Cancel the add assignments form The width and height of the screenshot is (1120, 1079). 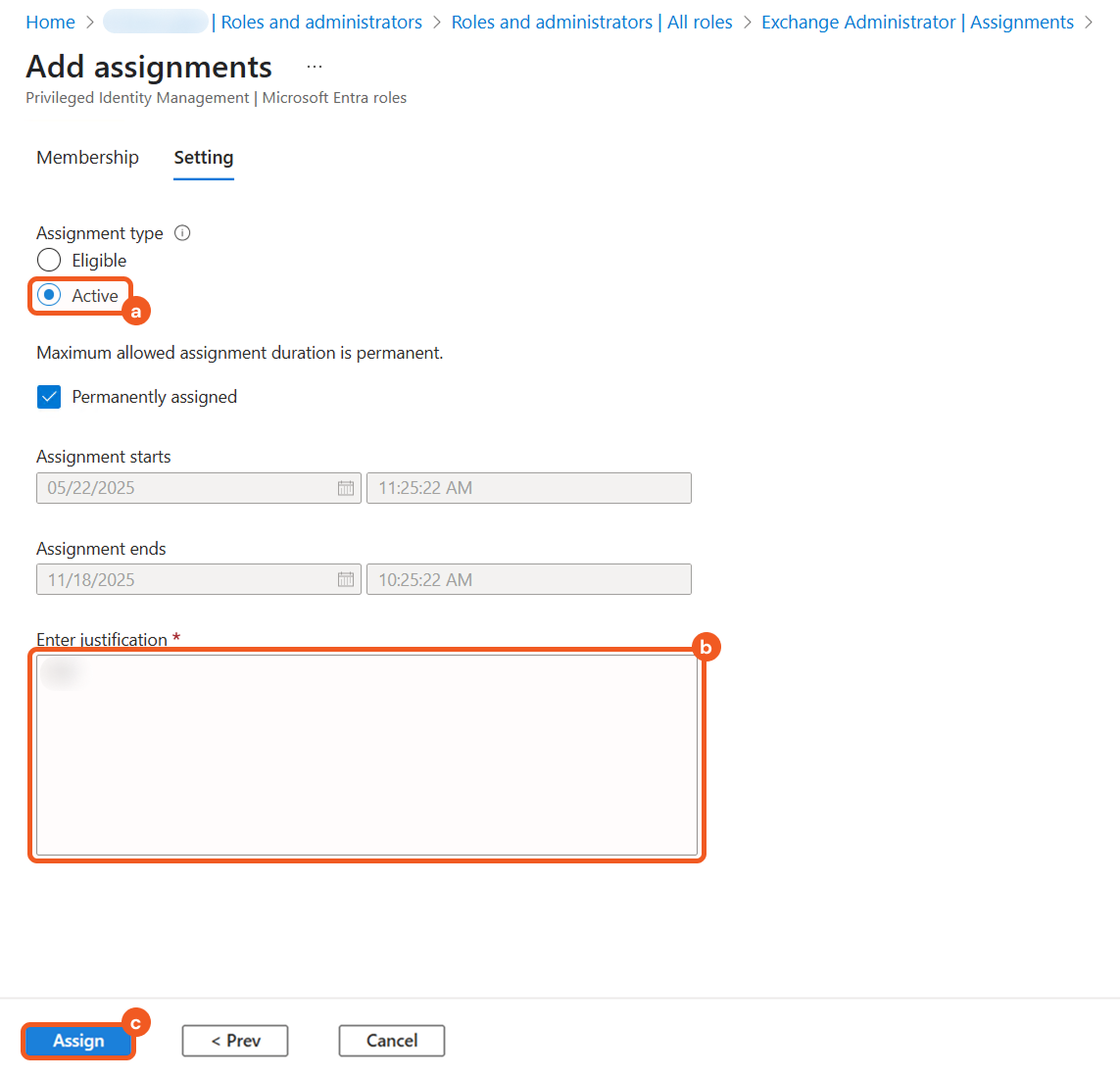pyautogui.click(x=392, y=1041)
